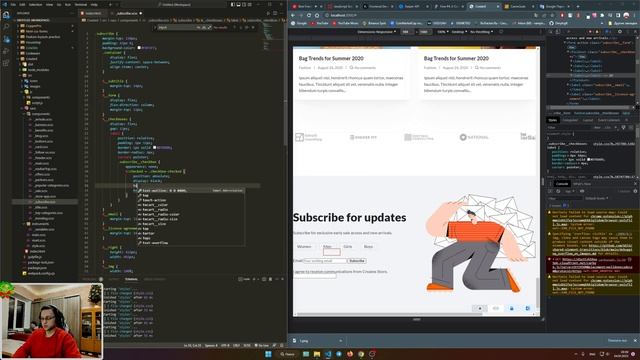
Task: Go back in the Chrome browser
Action: pos(293,15)
